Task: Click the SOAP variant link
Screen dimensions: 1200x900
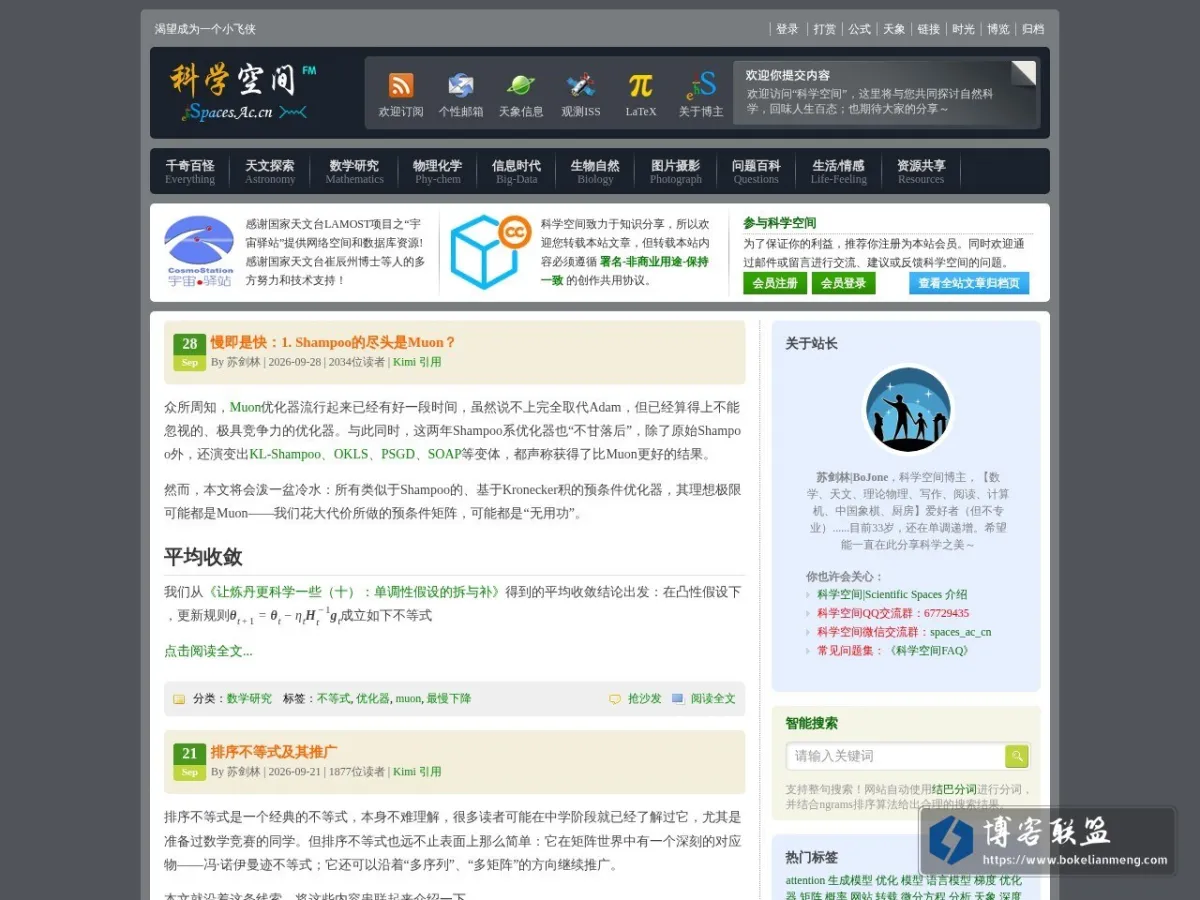Action: coord(444,454)
